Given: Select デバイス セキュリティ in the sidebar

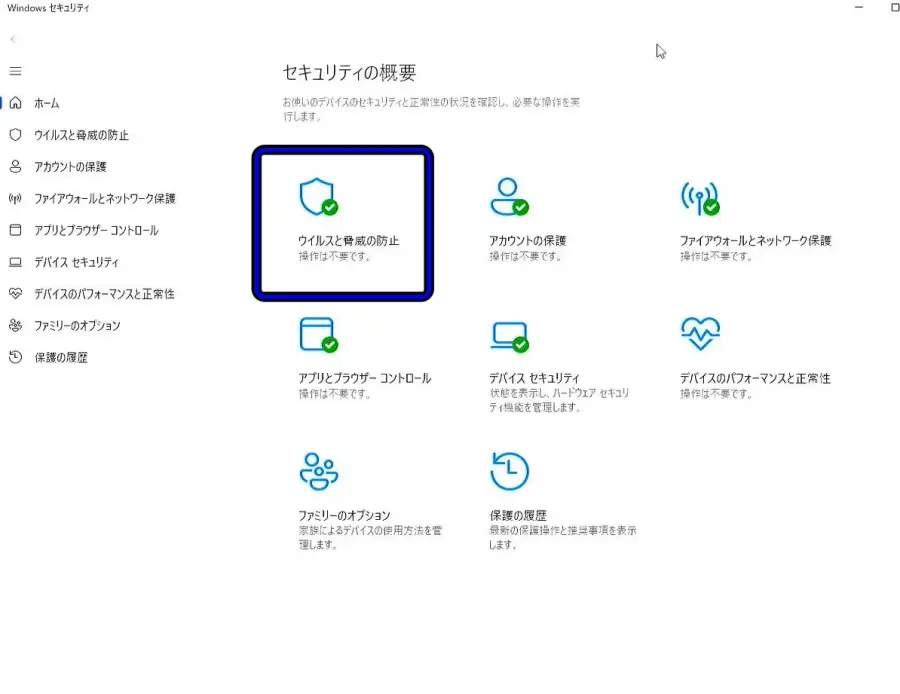Looking at the screenshot, I should pyautogui.click(x=76, y=262).
